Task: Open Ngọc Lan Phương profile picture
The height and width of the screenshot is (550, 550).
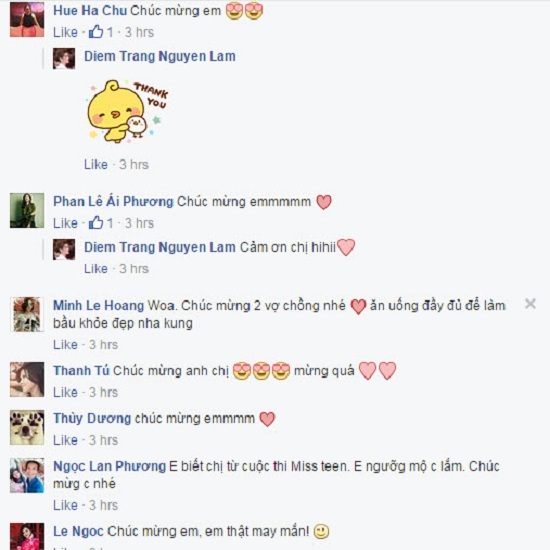Action: coord(27,475)
